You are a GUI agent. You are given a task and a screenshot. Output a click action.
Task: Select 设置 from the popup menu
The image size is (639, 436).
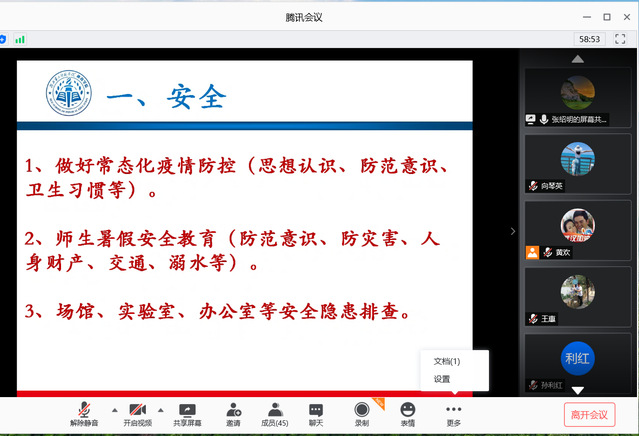[x=442, y=379]
